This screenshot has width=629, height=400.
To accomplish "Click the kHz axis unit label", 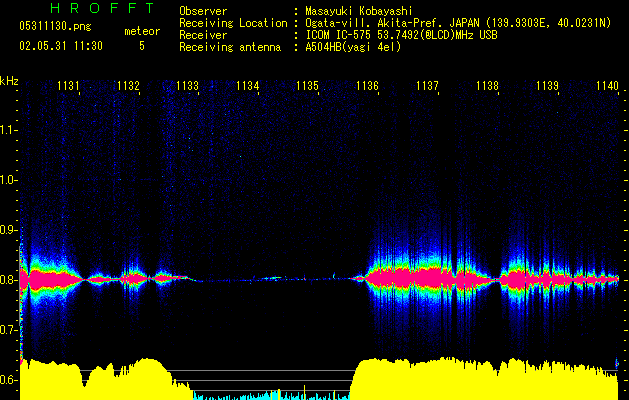I will (x=9, y=81).
